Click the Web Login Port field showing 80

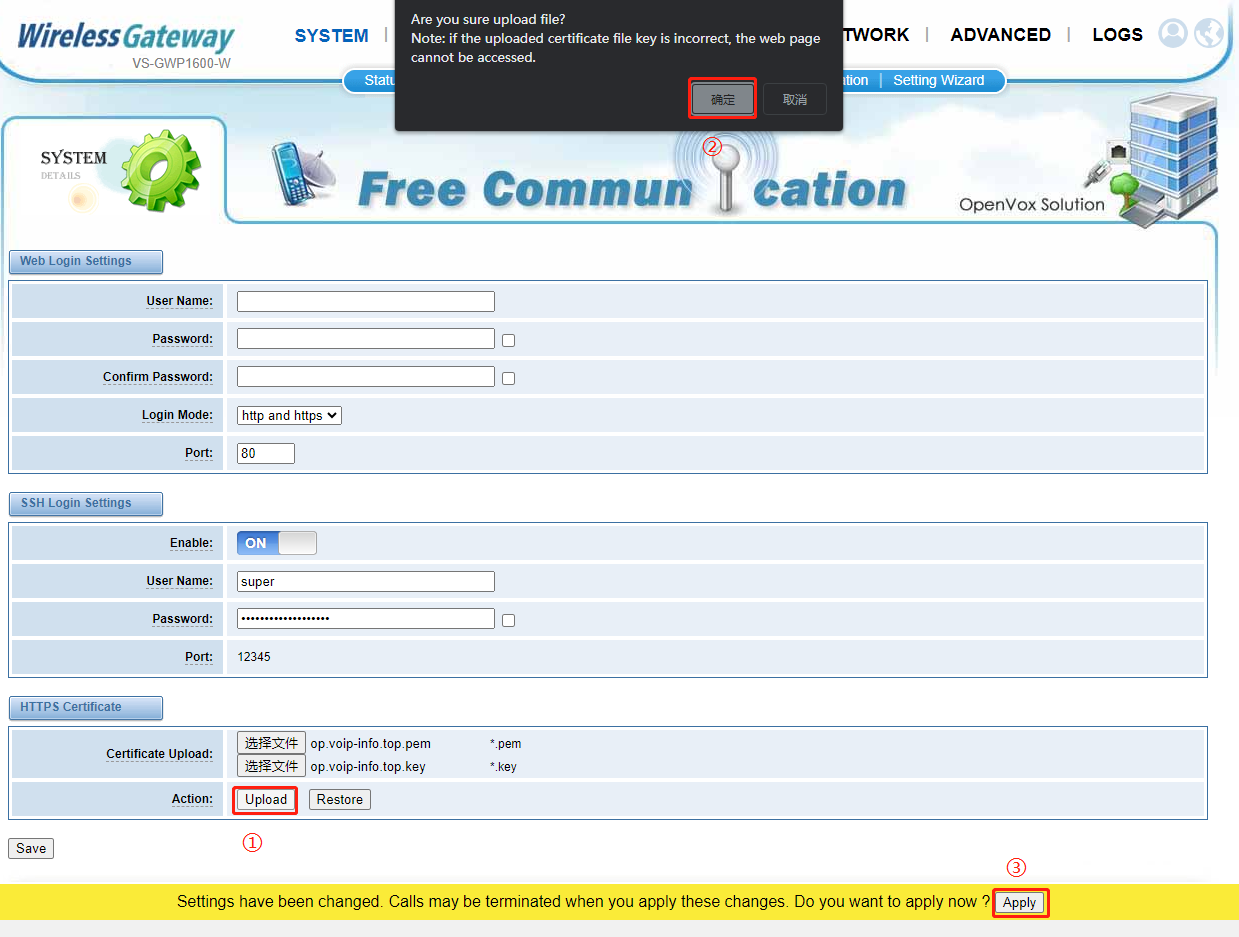[266, 453]
